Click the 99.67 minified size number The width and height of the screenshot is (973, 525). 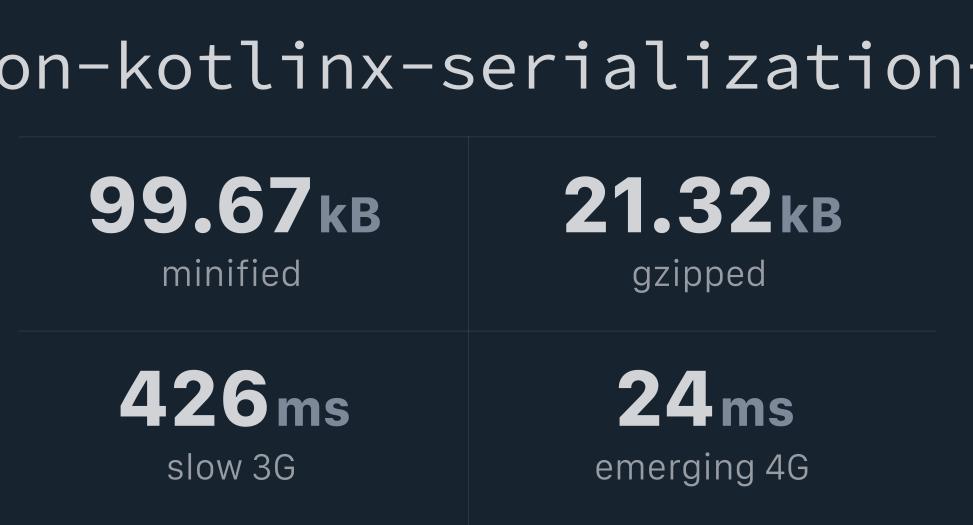tap(200, 205)
